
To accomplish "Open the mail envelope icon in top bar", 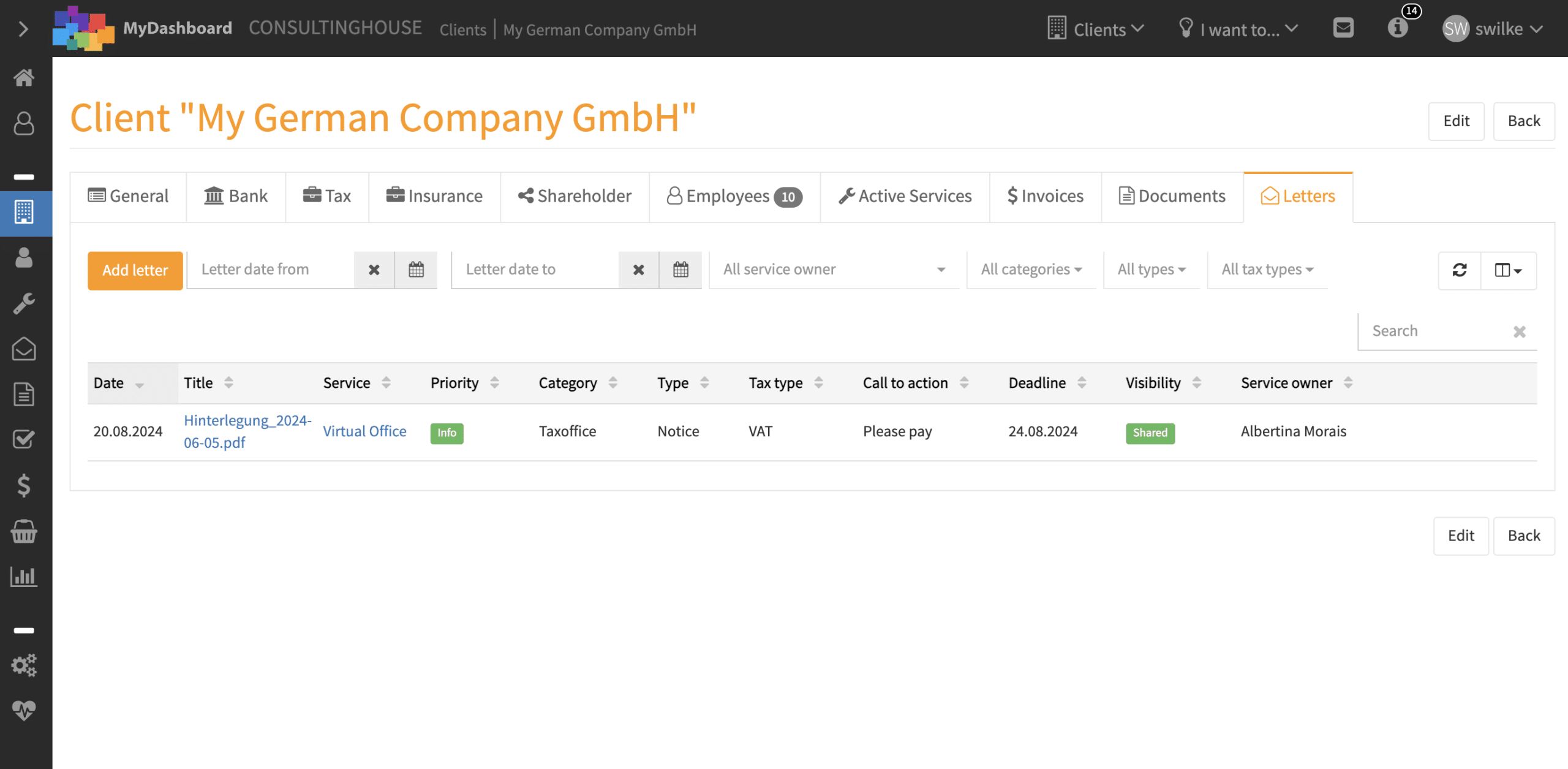I will (1343, 28).
